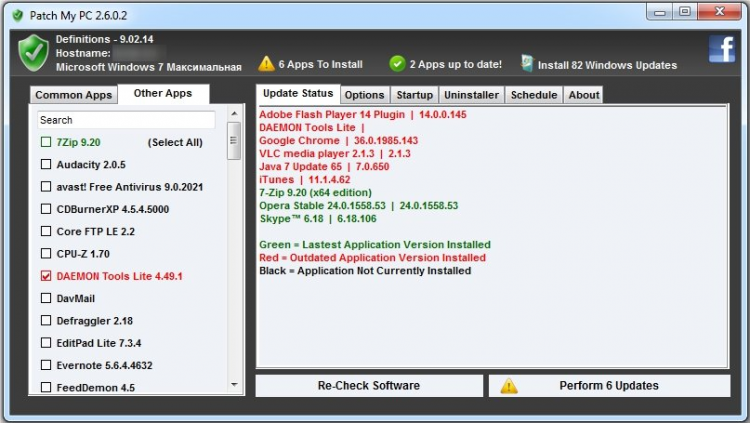Open the About tab
Viewport: 750px width, 423px height.
[584, 95]
